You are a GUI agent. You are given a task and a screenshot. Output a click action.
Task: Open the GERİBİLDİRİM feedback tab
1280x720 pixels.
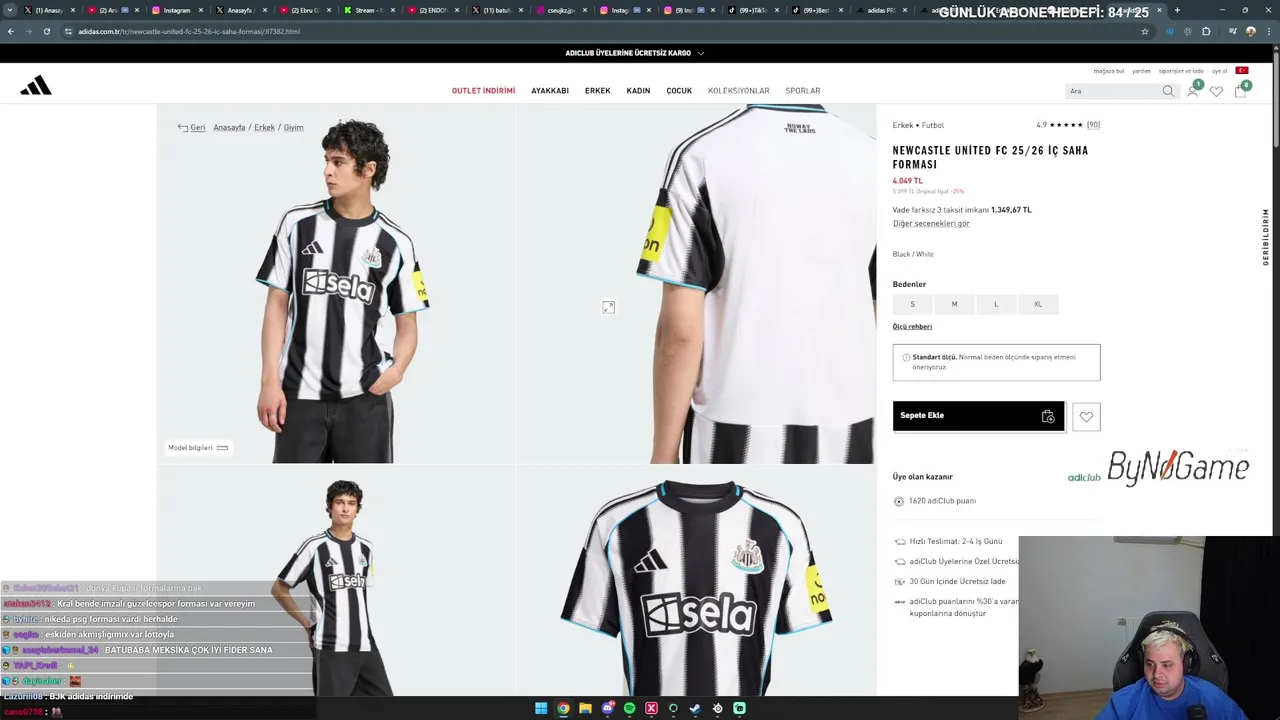coord(1265,237)
